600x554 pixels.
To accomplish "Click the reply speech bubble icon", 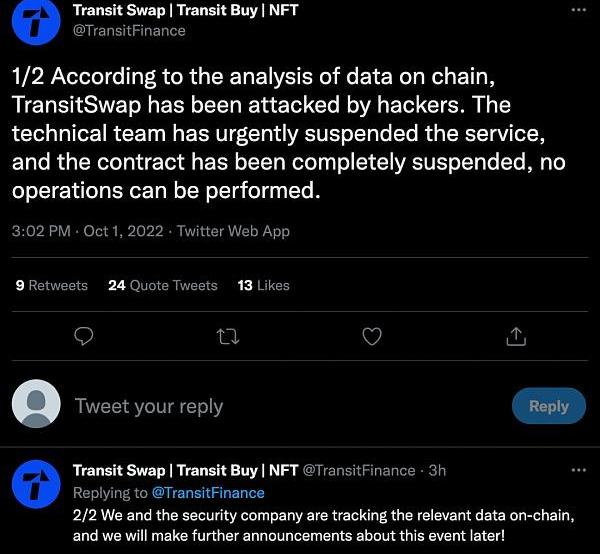I will (x=83, y=337).
